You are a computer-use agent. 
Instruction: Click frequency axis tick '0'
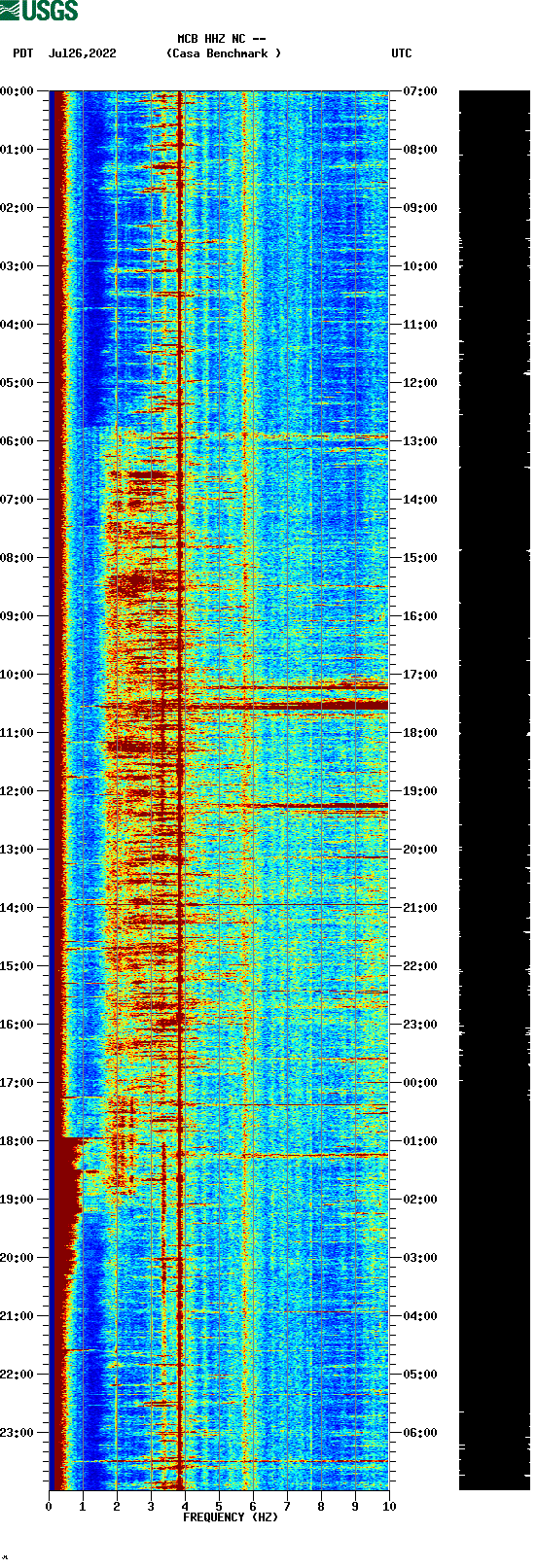click(49, 1507)
